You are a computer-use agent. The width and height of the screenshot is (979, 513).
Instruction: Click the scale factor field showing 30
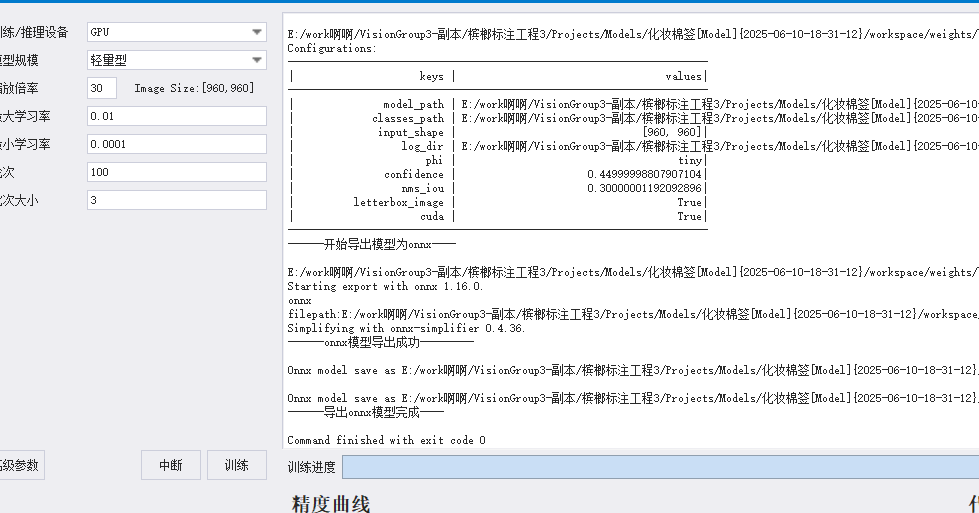[x=102, y=88]
